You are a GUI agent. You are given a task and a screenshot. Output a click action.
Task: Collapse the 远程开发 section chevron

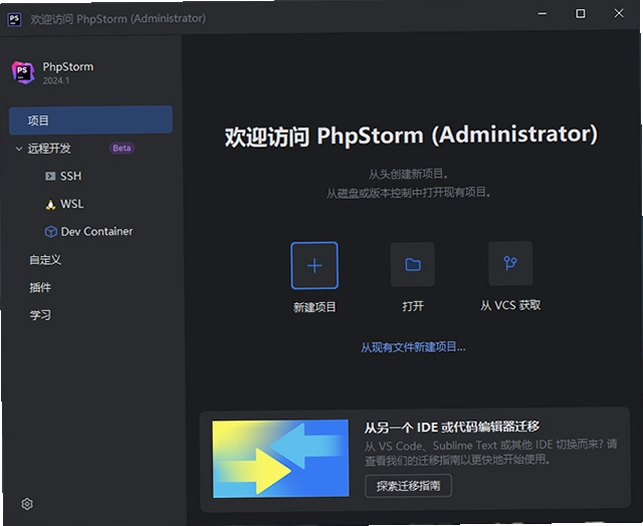[x=19, y=148]
